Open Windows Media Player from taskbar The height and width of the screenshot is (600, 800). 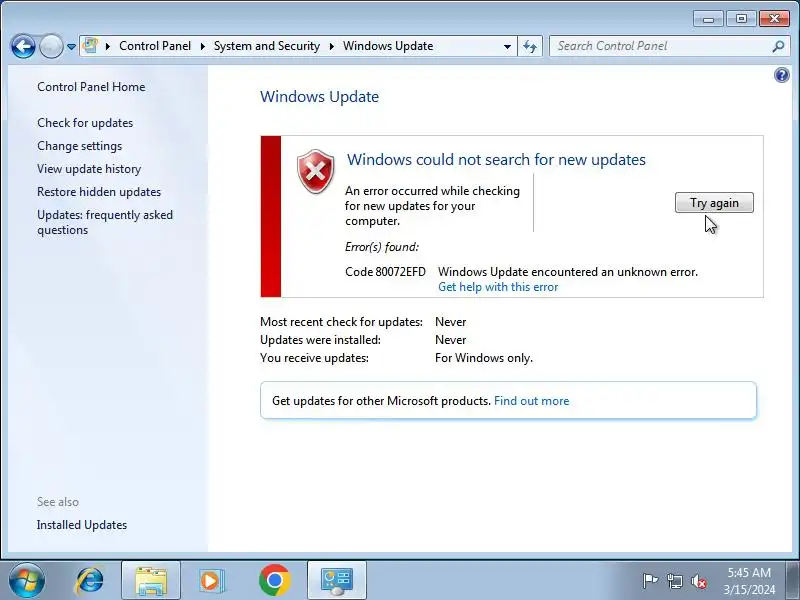(211, 580)
